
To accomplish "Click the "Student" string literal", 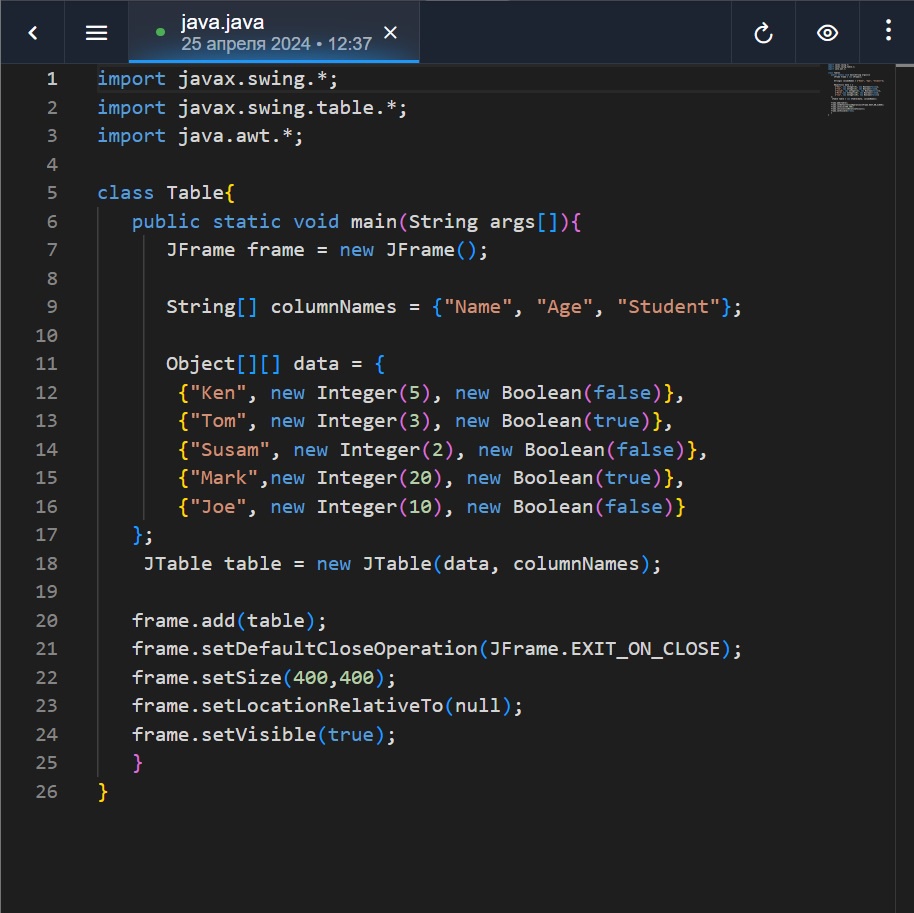I will pyautogui.click(x=668, y=307).
